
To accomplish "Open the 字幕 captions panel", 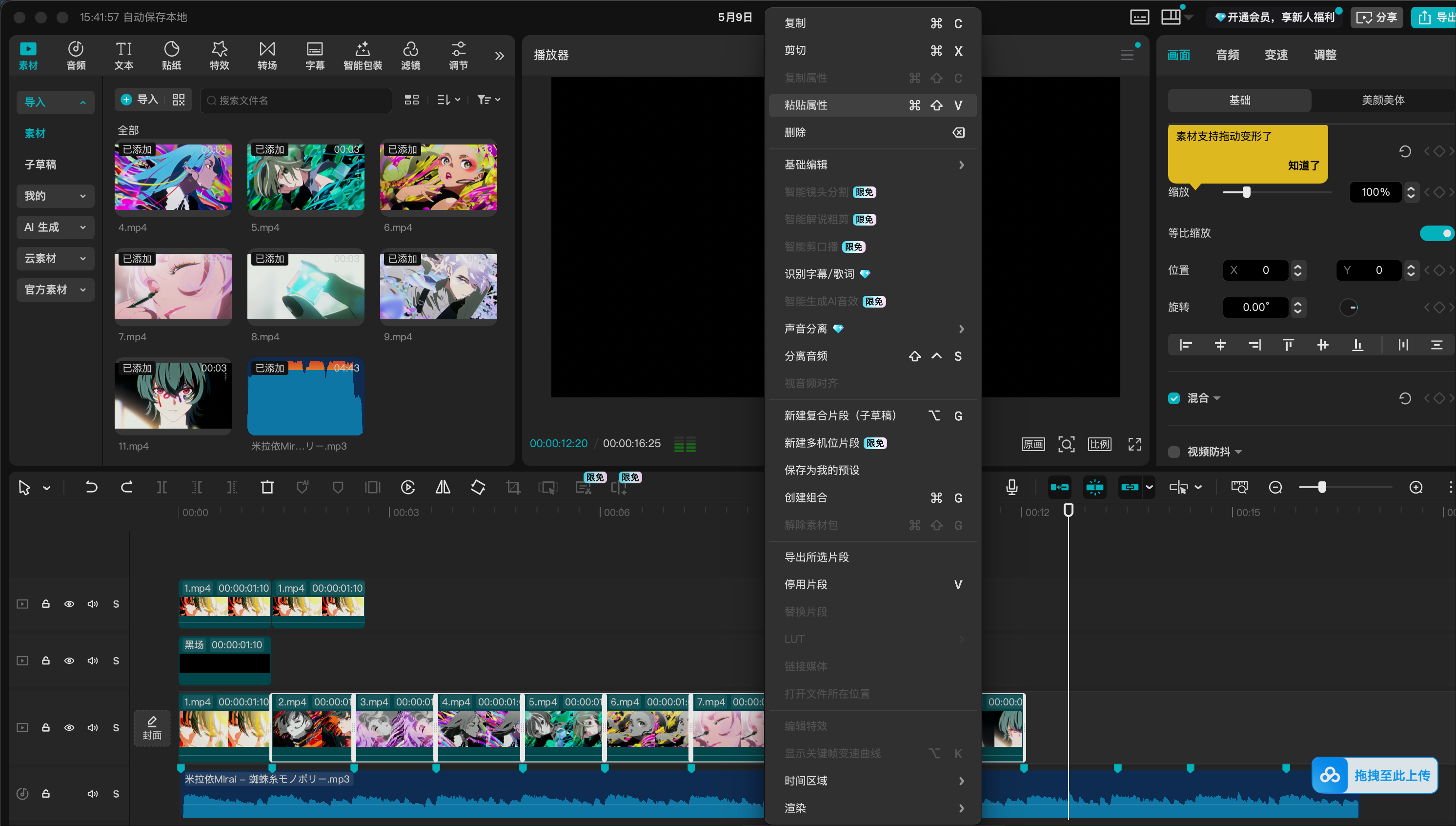I will coord(315,56).
